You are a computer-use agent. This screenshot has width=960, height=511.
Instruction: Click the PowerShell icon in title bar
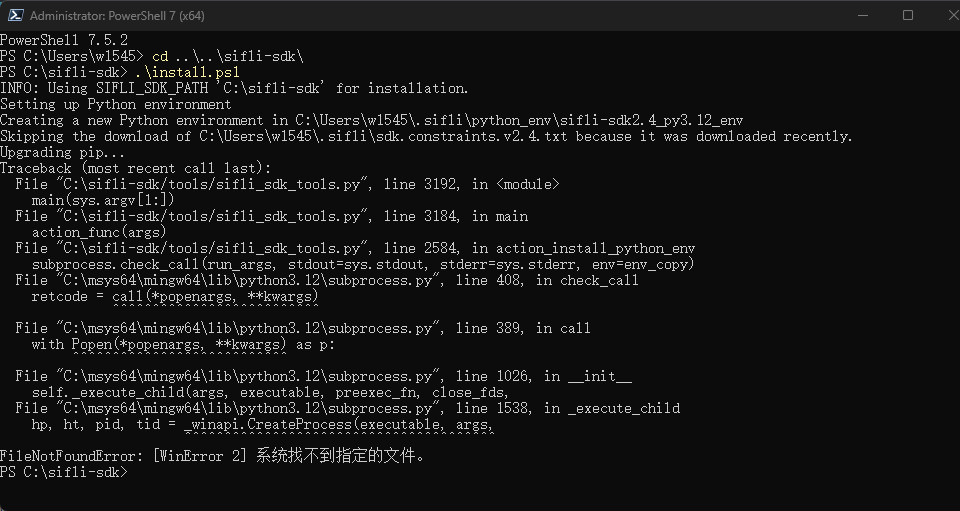coord(15,15)
